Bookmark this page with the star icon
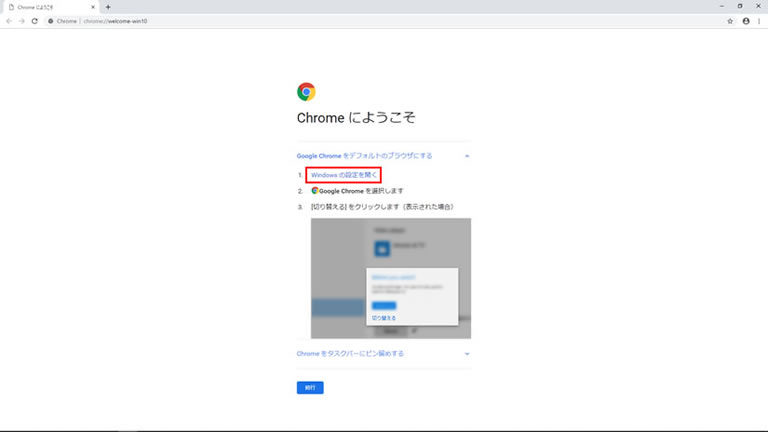768x432 pixels. pos(730,21)
